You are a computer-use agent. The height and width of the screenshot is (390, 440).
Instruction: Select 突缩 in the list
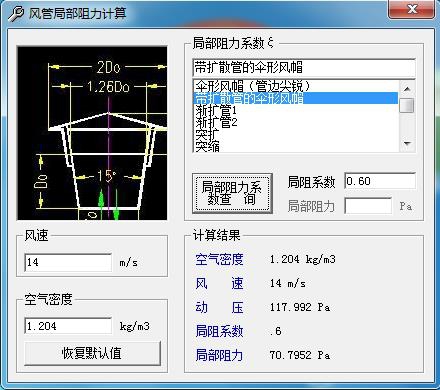tap(295, 146)
